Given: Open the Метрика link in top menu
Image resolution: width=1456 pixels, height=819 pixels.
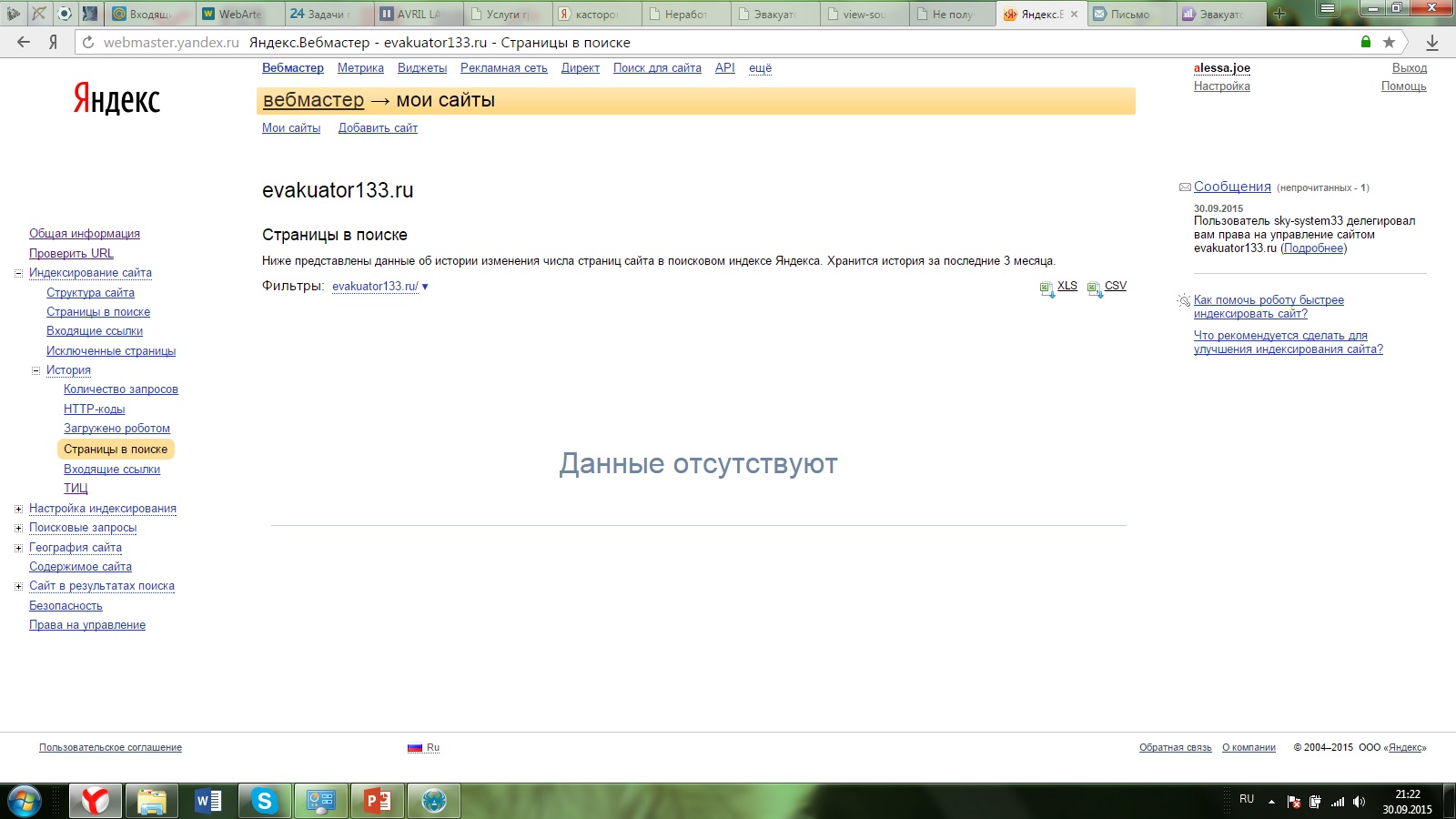Looking at the screenshot, I should coord(360,68).
